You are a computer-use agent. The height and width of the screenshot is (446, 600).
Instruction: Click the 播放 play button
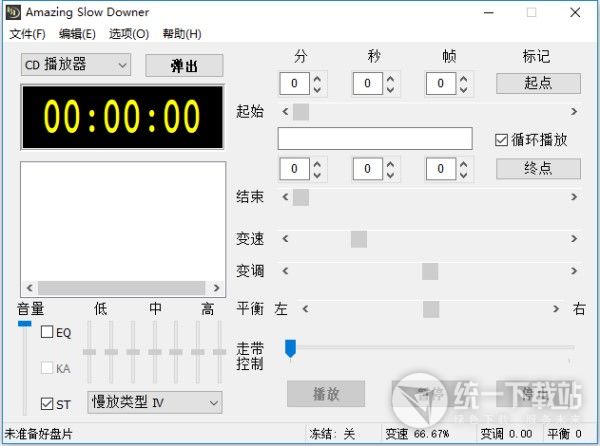[x=326, y=394]
